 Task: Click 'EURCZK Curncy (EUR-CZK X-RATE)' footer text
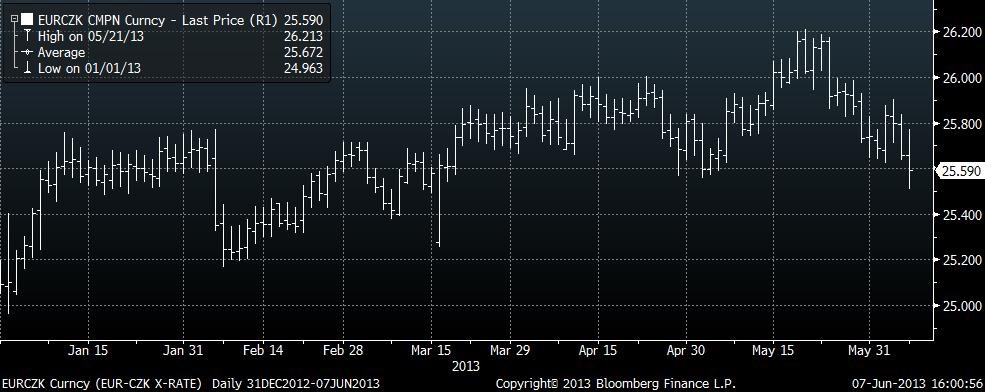click(102, 383)
